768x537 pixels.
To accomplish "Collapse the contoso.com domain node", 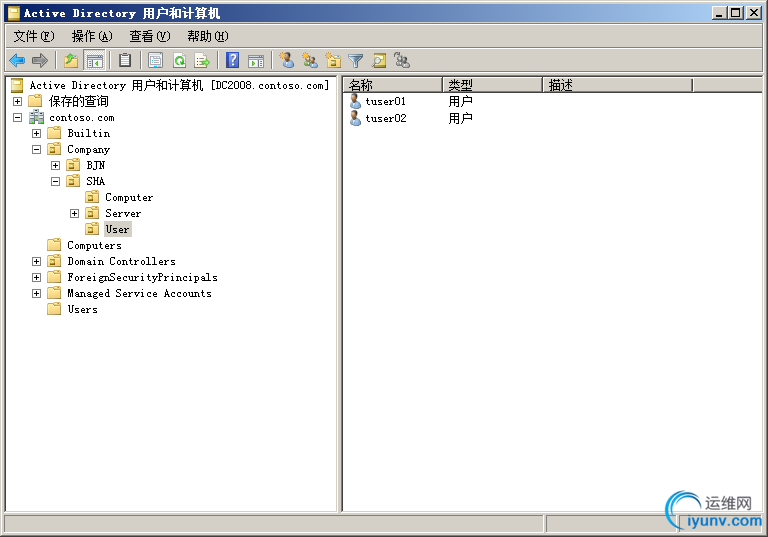I will tap(17, 118).
